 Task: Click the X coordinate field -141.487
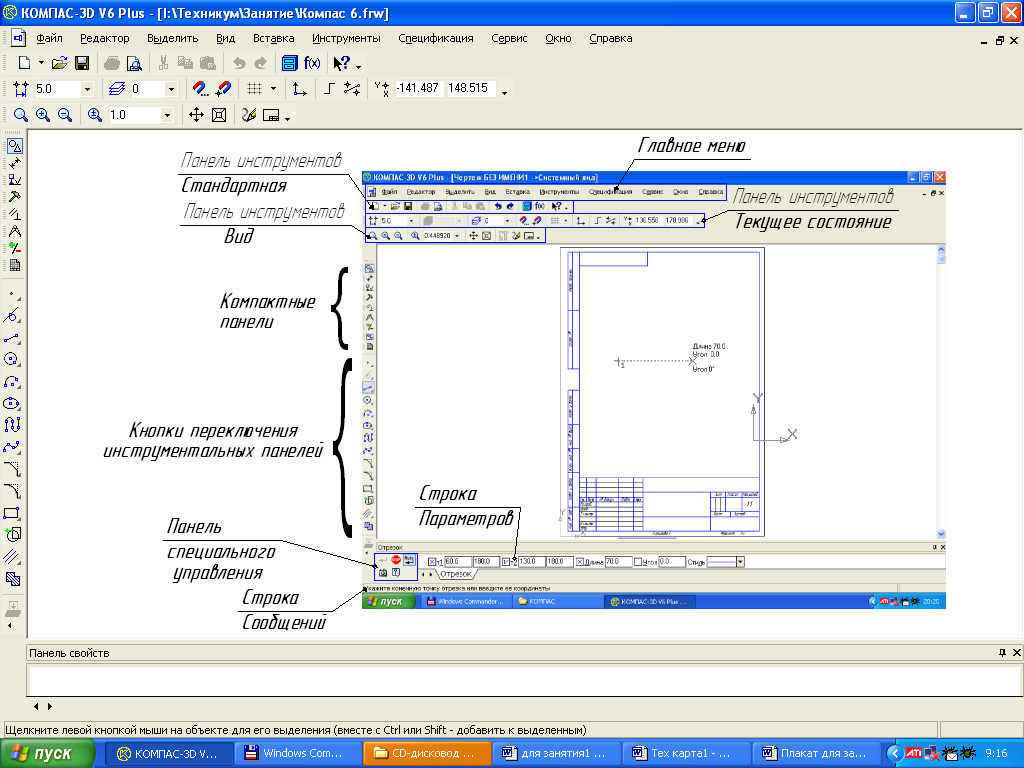coord(419,88)
